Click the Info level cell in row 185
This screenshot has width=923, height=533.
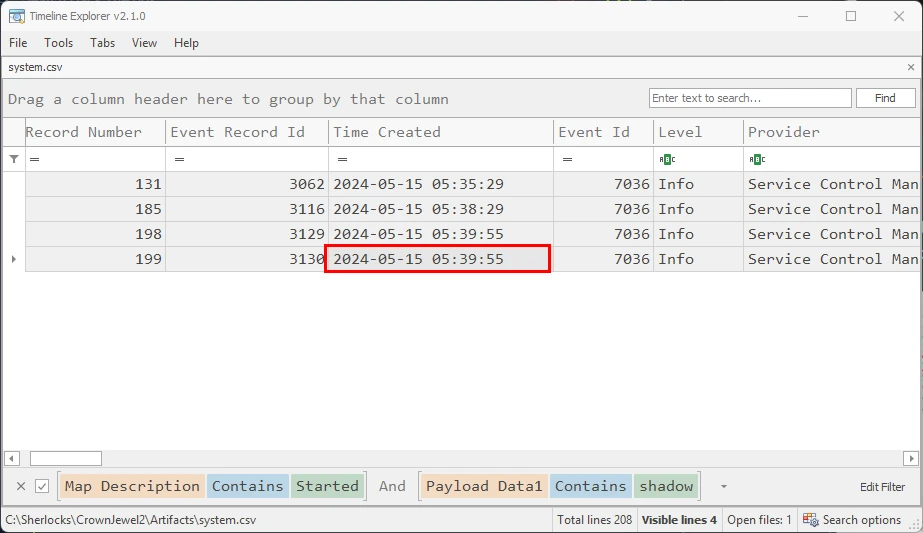[x=698, y=209]
